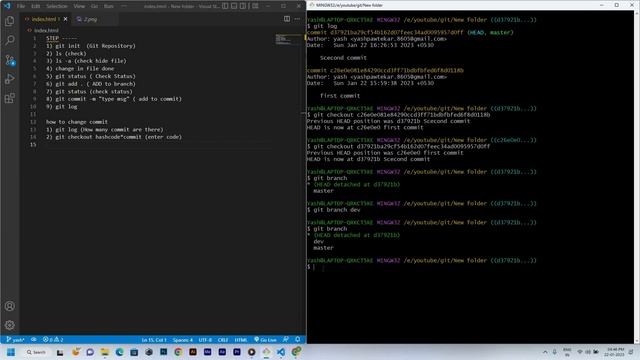Image resolution: width=640 pixels, height=360 pixels.
Task: Click the feedback icon in the status bar
Action: [x=286, y=340]
